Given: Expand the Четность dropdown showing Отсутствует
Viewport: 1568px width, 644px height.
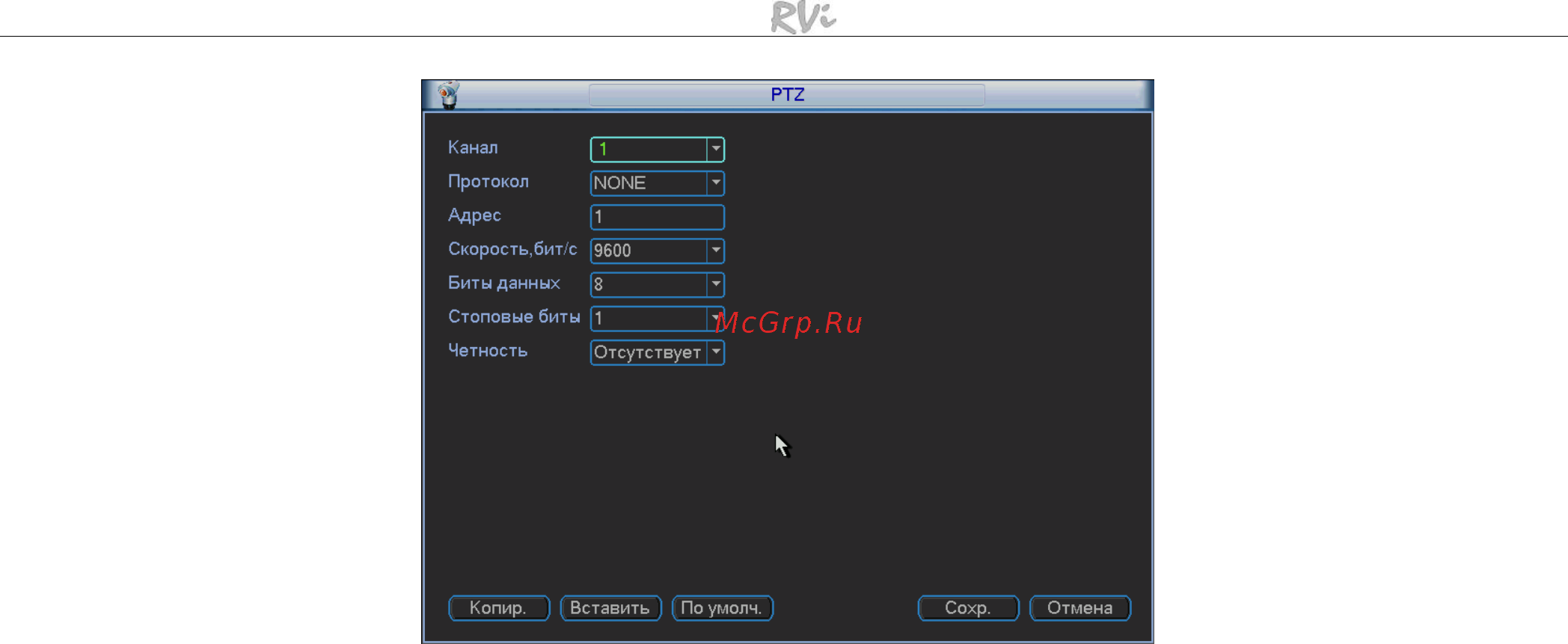Looking at the screenshot, I should point(658,352).
